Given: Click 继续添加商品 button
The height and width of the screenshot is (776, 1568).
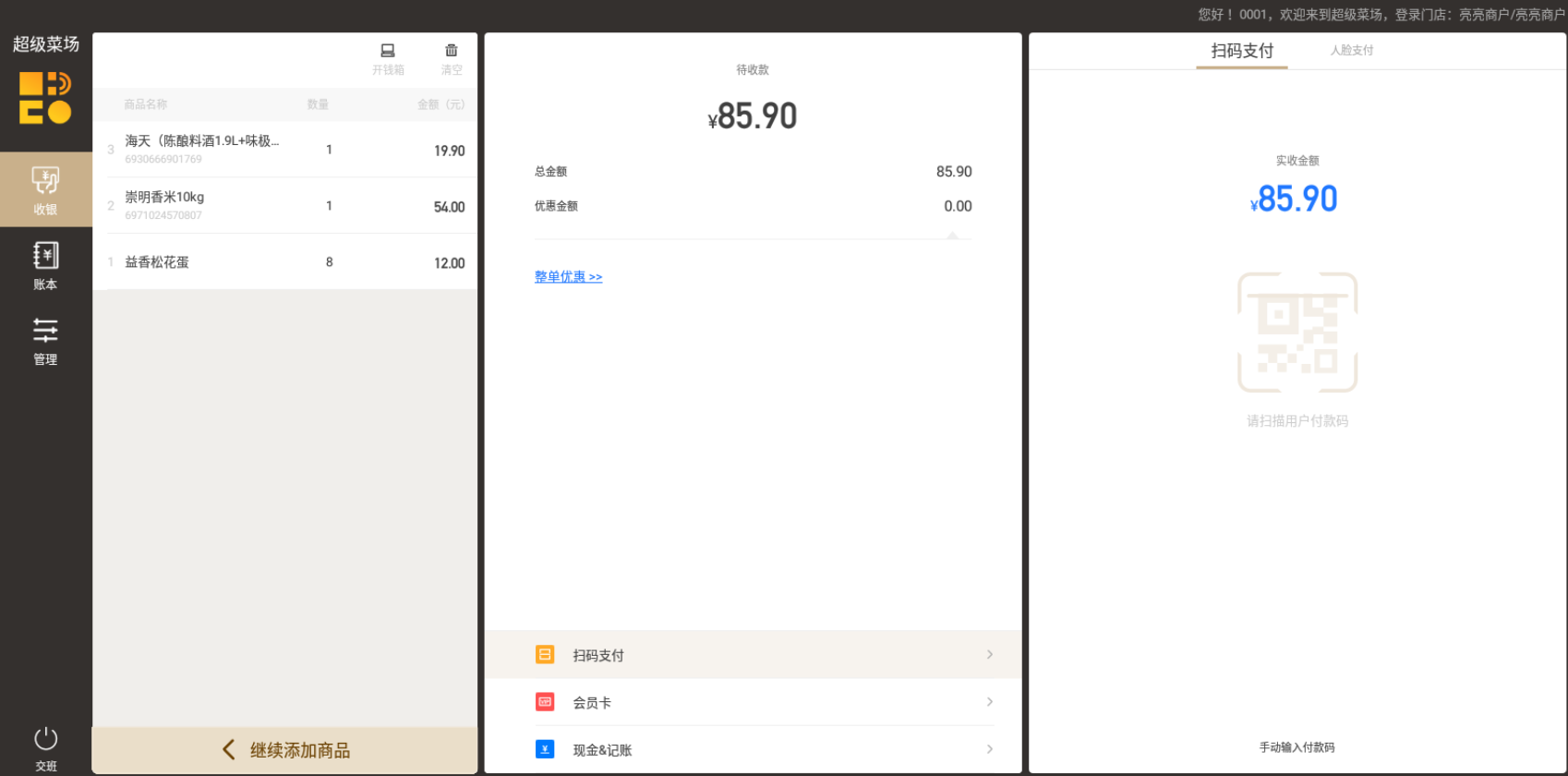Looking at the screenshot, I should coord(285,750).
